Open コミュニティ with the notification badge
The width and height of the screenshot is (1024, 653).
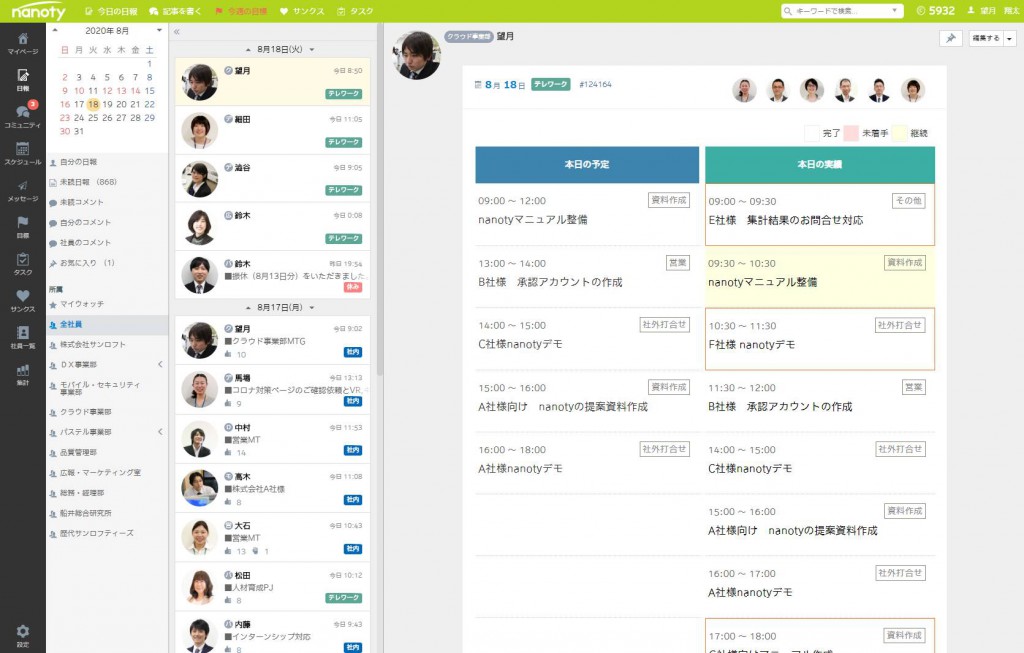(23, 116)
